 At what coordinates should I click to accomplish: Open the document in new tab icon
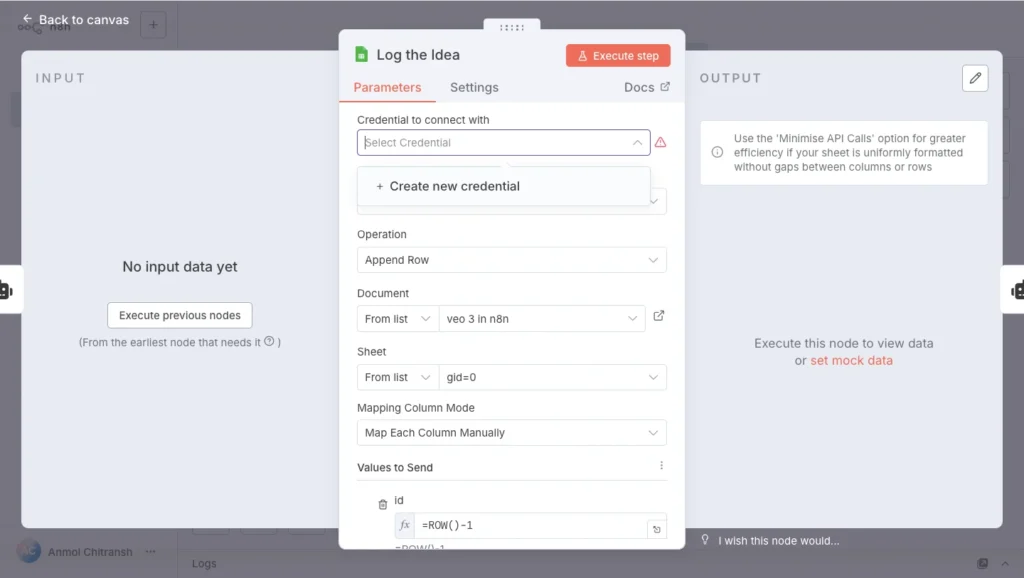(659, 316)
